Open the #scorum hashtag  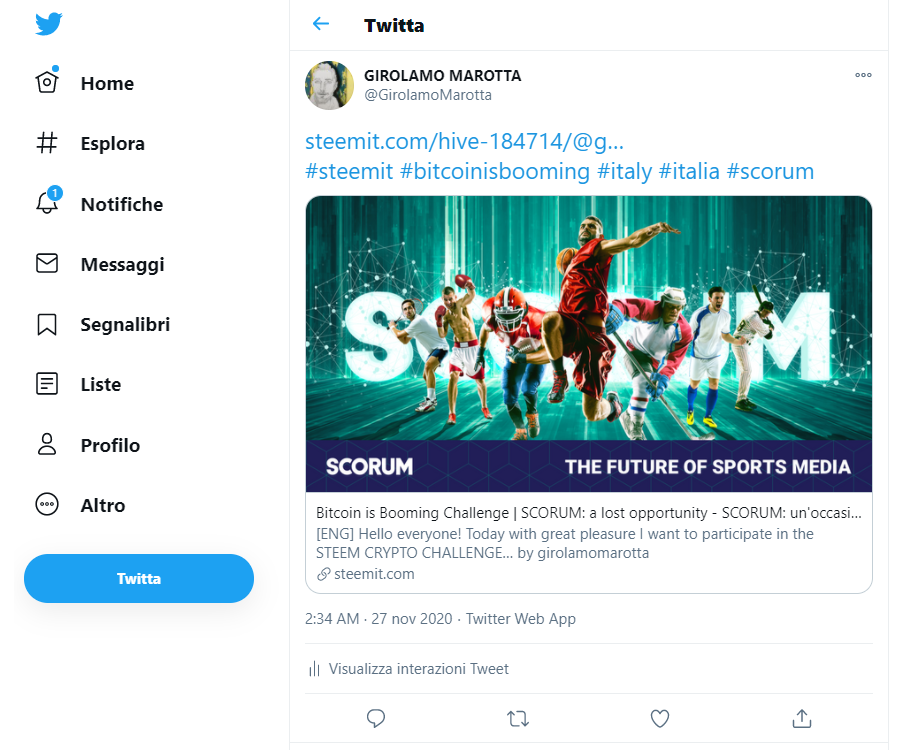pos(770,171)
